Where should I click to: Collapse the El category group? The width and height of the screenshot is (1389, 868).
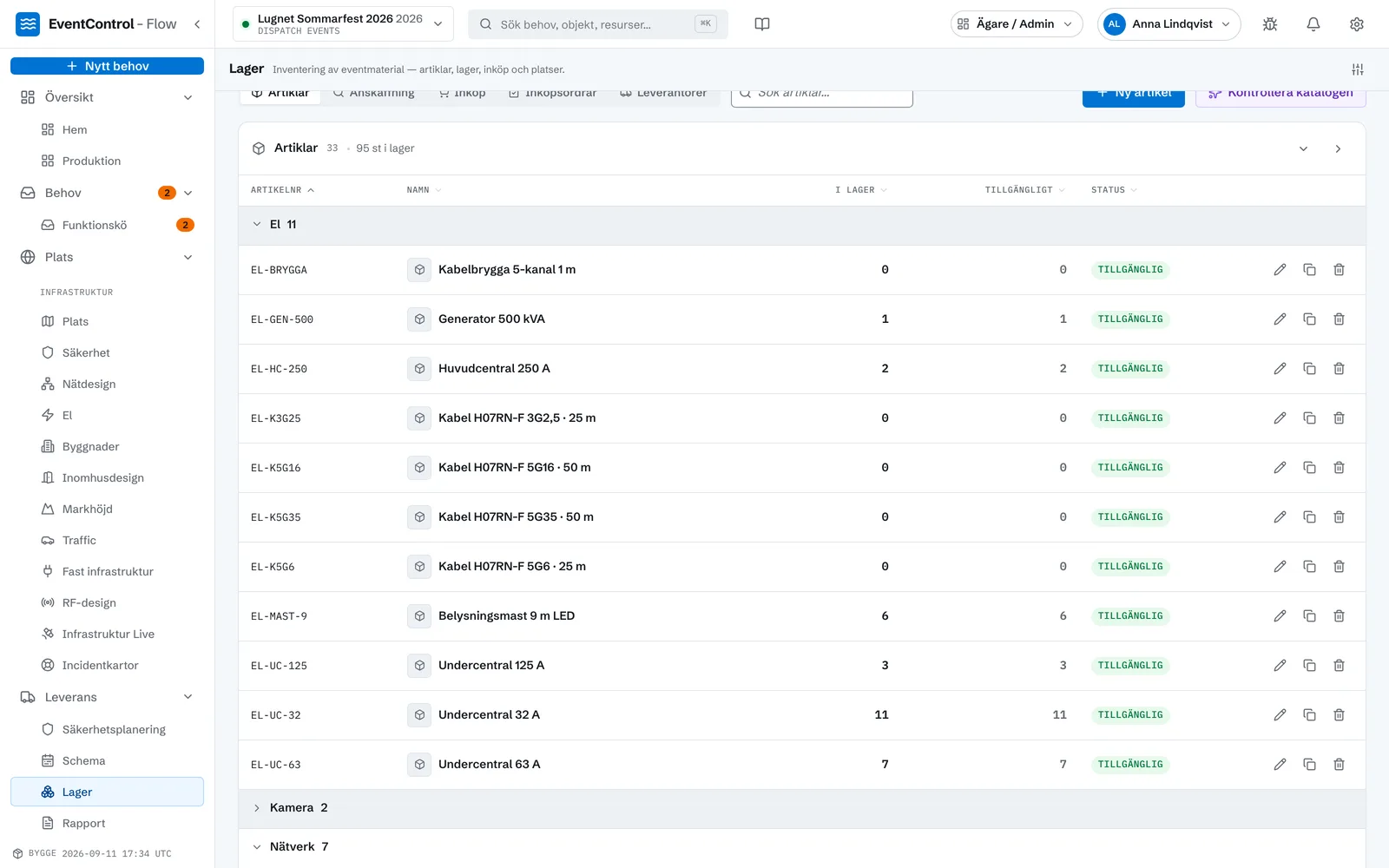pos(257,225)
